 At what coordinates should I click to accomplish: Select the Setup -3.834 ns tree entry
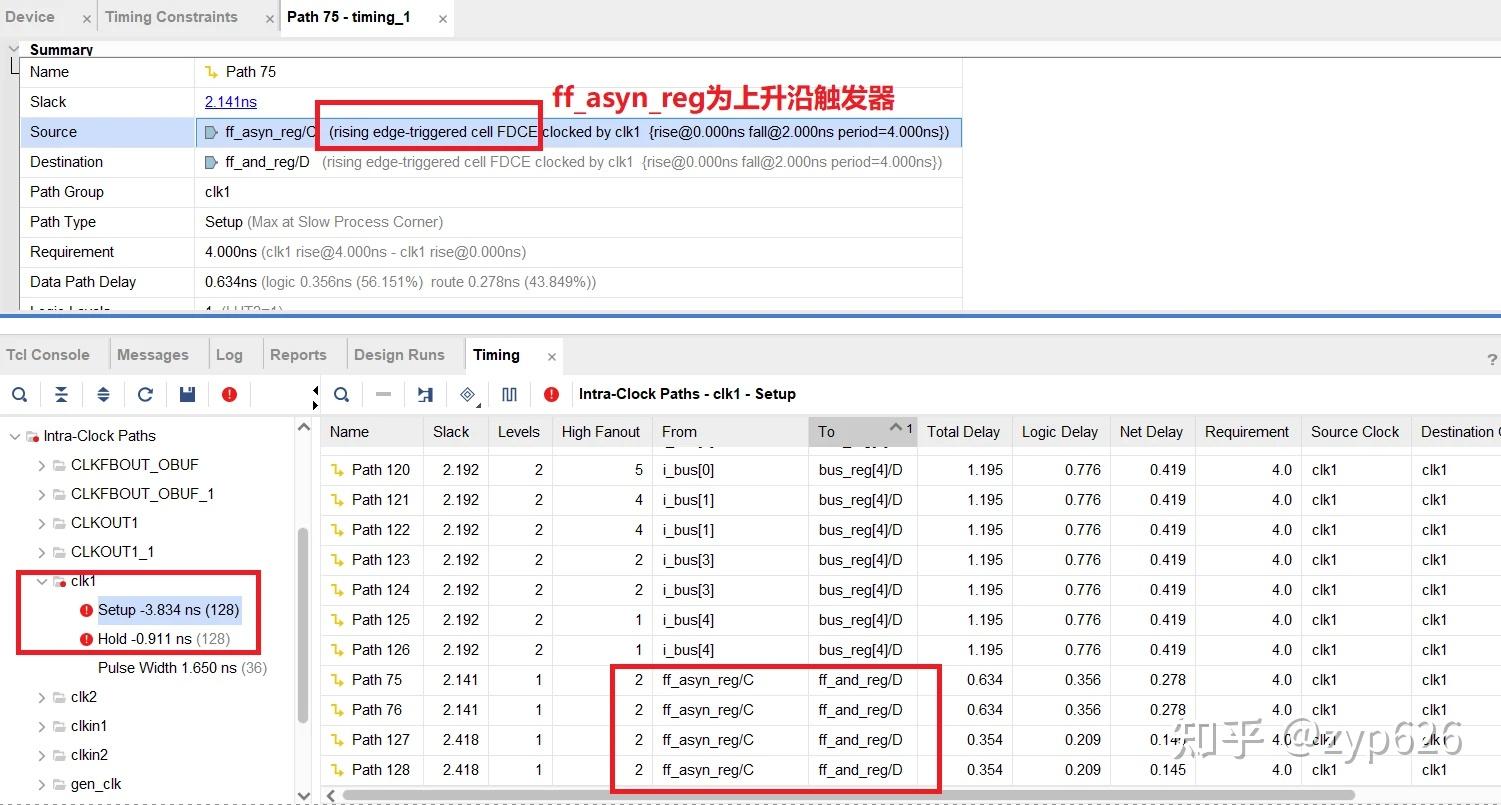click(169, 610)
